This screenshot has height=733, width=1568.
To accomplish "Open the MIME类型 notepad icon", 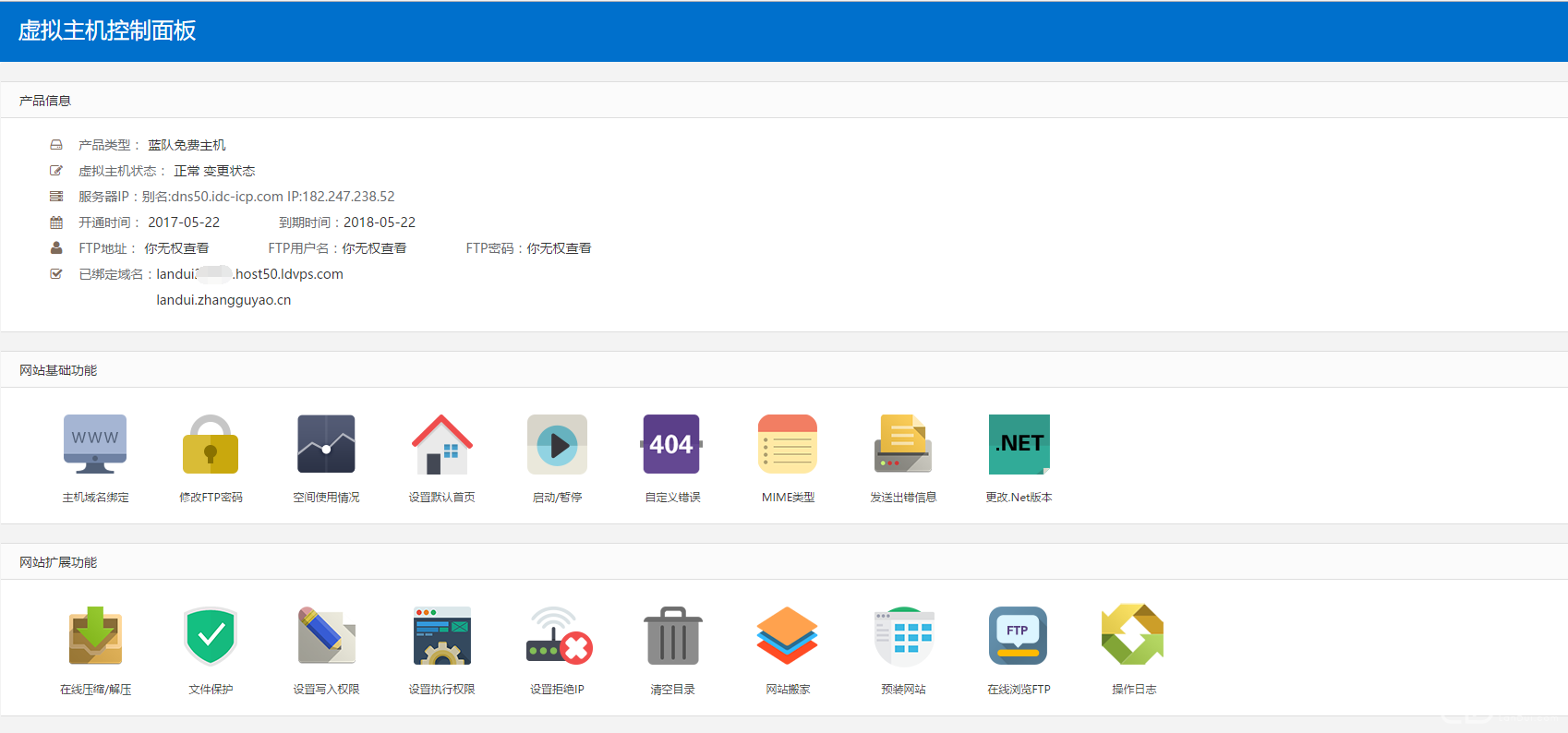I will click(x=788, y=444).
